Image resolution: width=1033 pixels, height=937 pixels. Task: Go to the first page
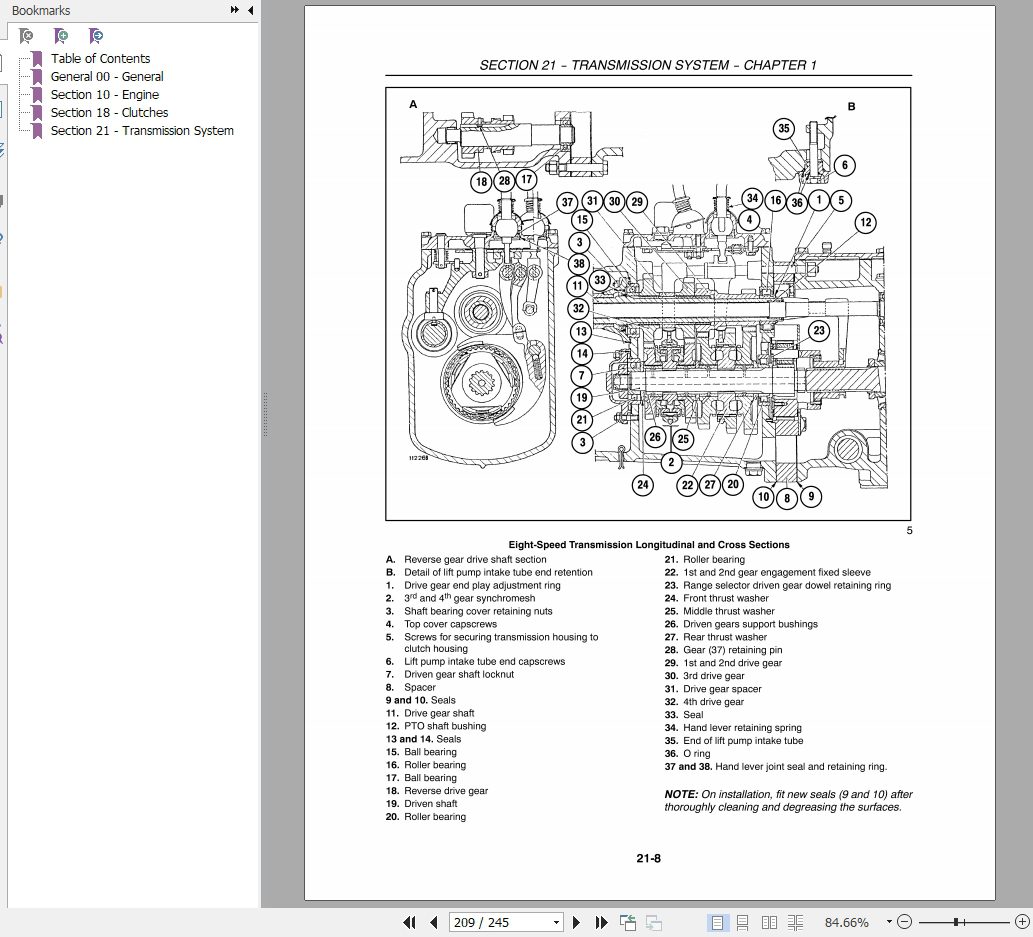pyautogui.click(x=409, y=923)
